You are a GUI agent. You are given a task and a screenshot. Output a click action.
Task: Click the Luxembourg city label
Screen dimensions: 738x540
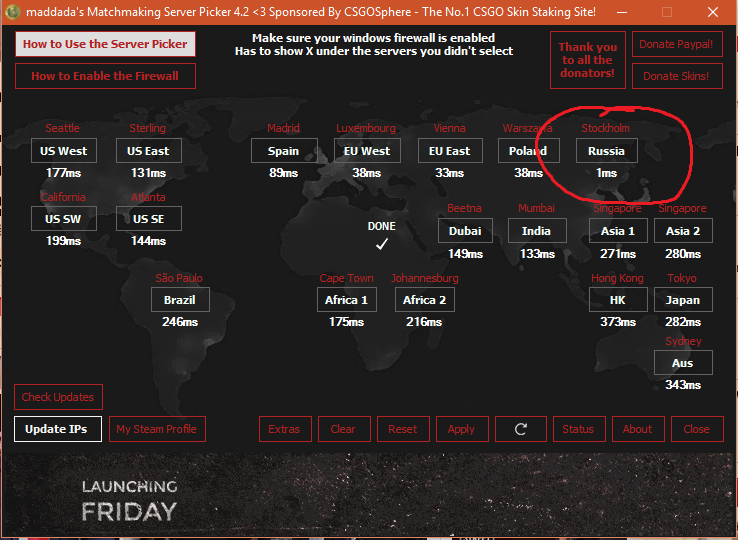[x=366, y=128]
